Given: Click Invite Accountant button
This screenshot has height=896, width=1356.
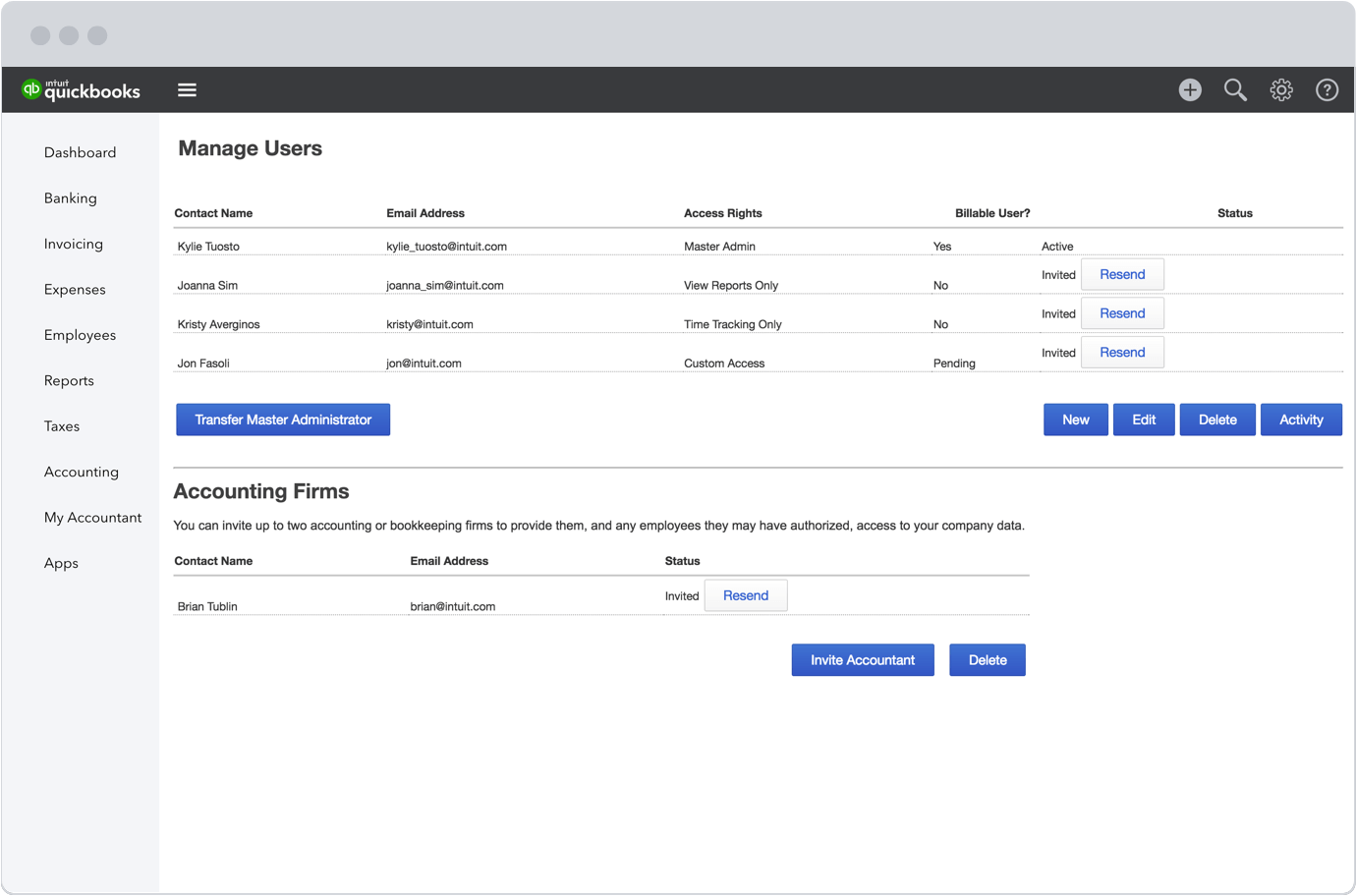Looking at the screenshot, I should pos(862,660).
